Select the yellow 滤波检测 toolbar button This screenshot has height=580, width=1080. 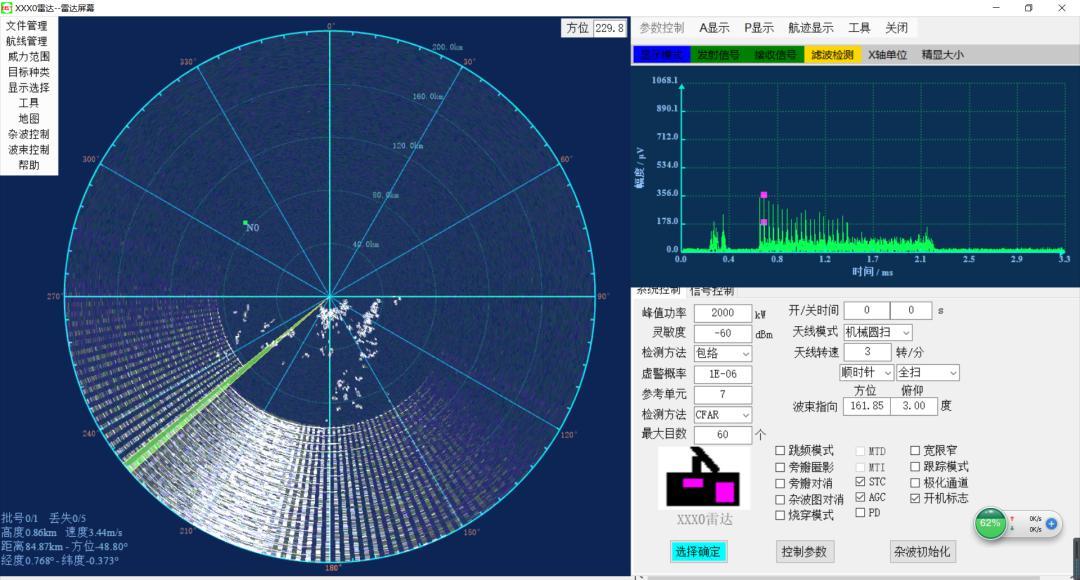coord(832,55)
